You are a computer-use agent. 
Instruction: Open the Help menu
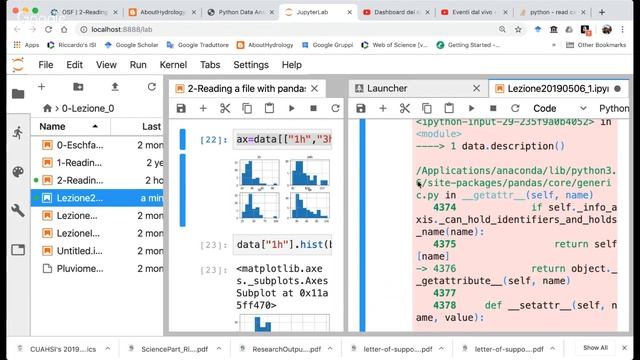(x=292, y=65)
